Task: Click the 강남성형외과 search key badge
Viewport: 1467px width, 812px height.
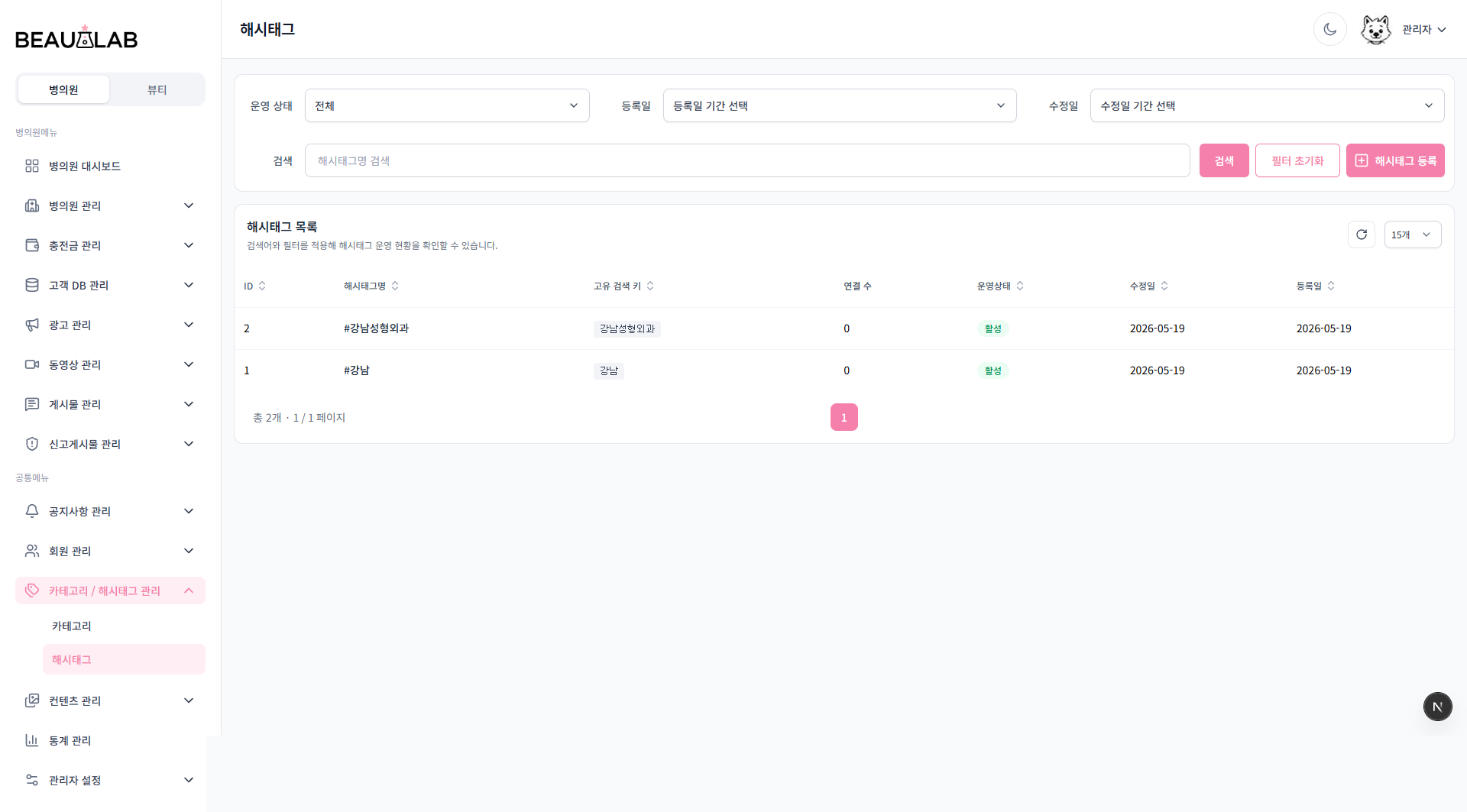Action: [627, 328]
